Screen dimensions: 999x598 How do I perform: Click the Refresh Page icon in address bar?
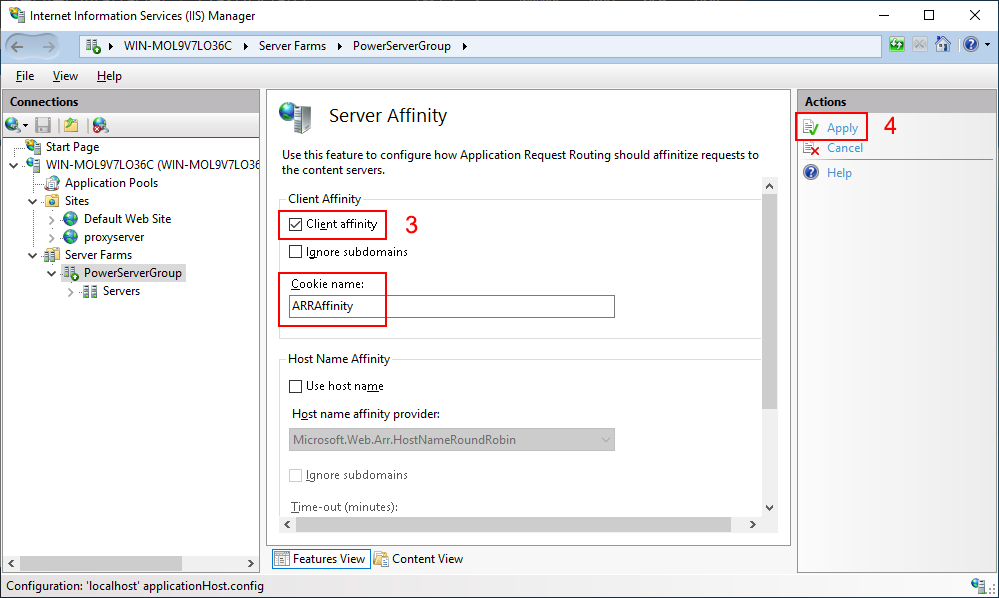point(897,45)
